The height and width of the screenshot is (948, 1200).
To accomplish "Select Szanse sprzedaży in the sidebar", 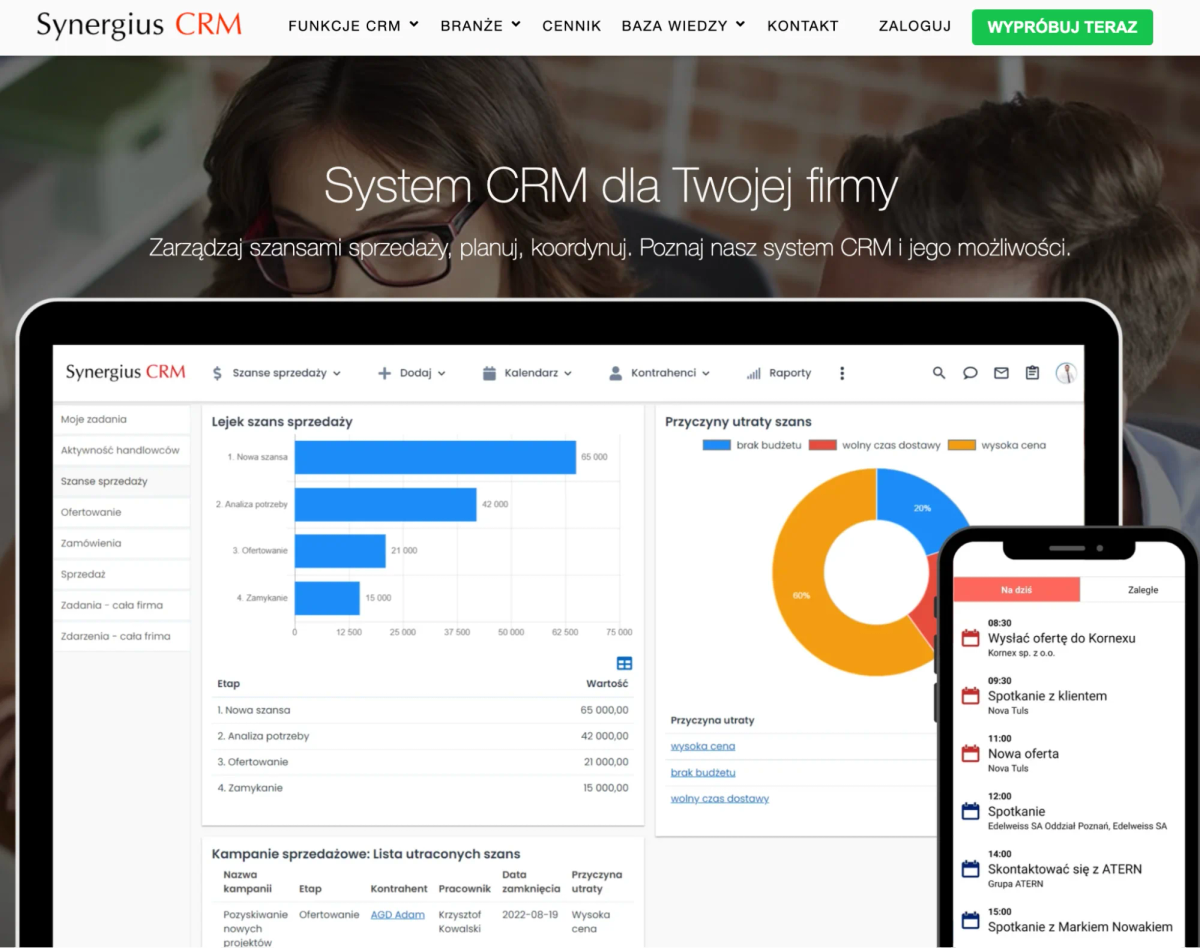I will (121, 481).
